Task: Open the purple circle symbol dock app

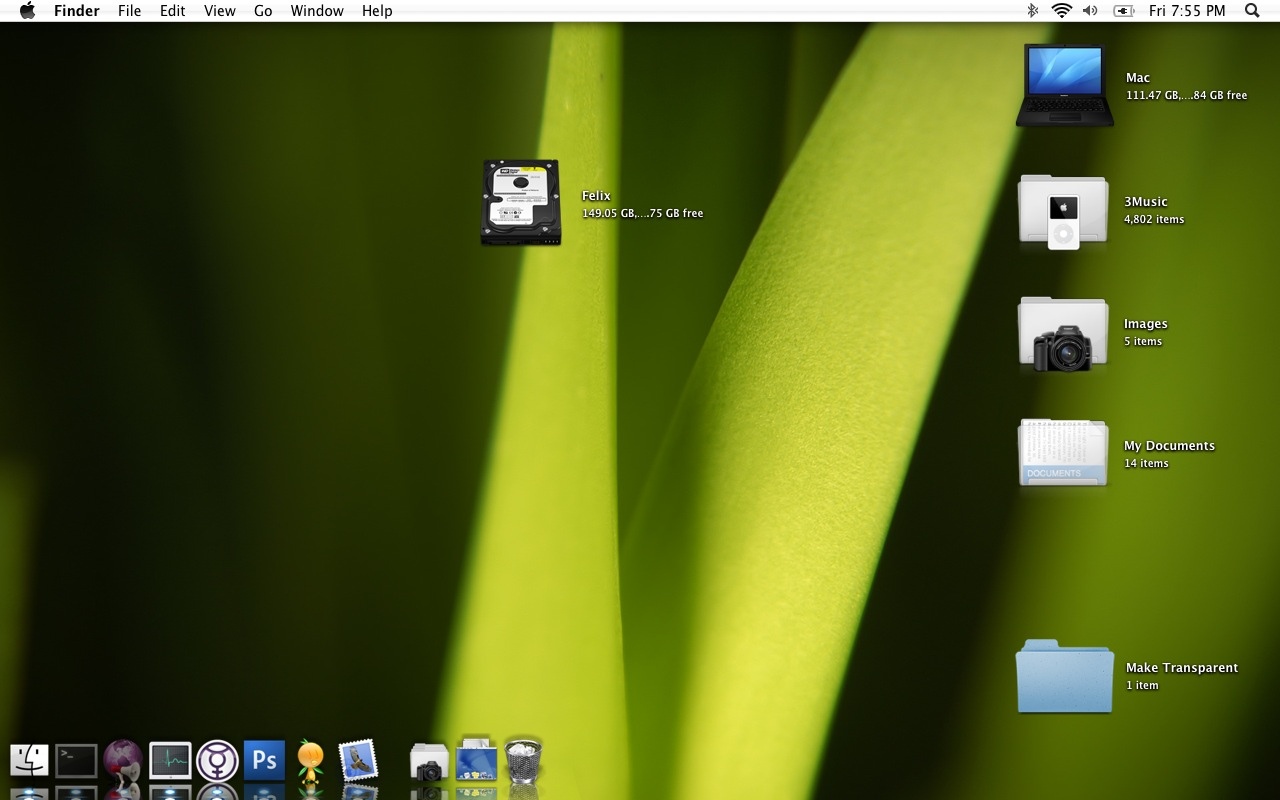Action: click(217, 761)
